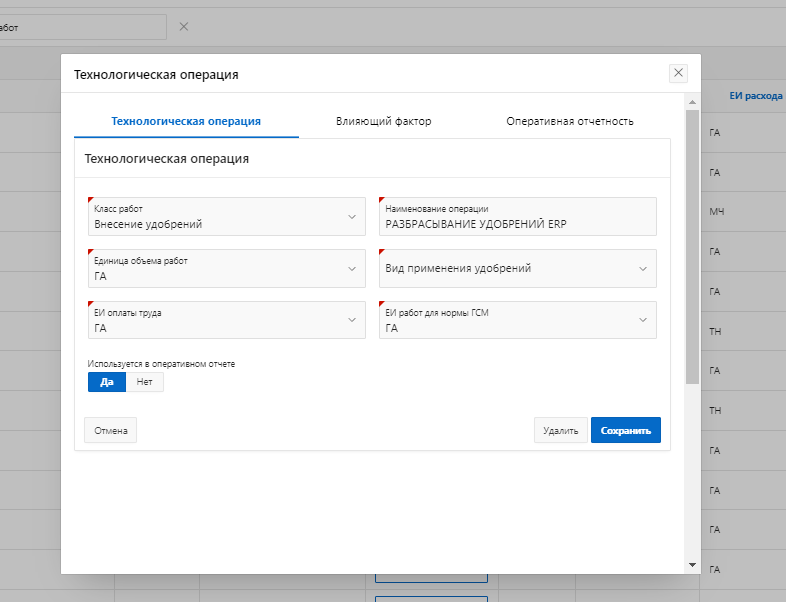Viewport: 786px width, 602px height.
Task: Open ЕИ работ для нормы ГСМ dropdown
Action: coord(642,320)
